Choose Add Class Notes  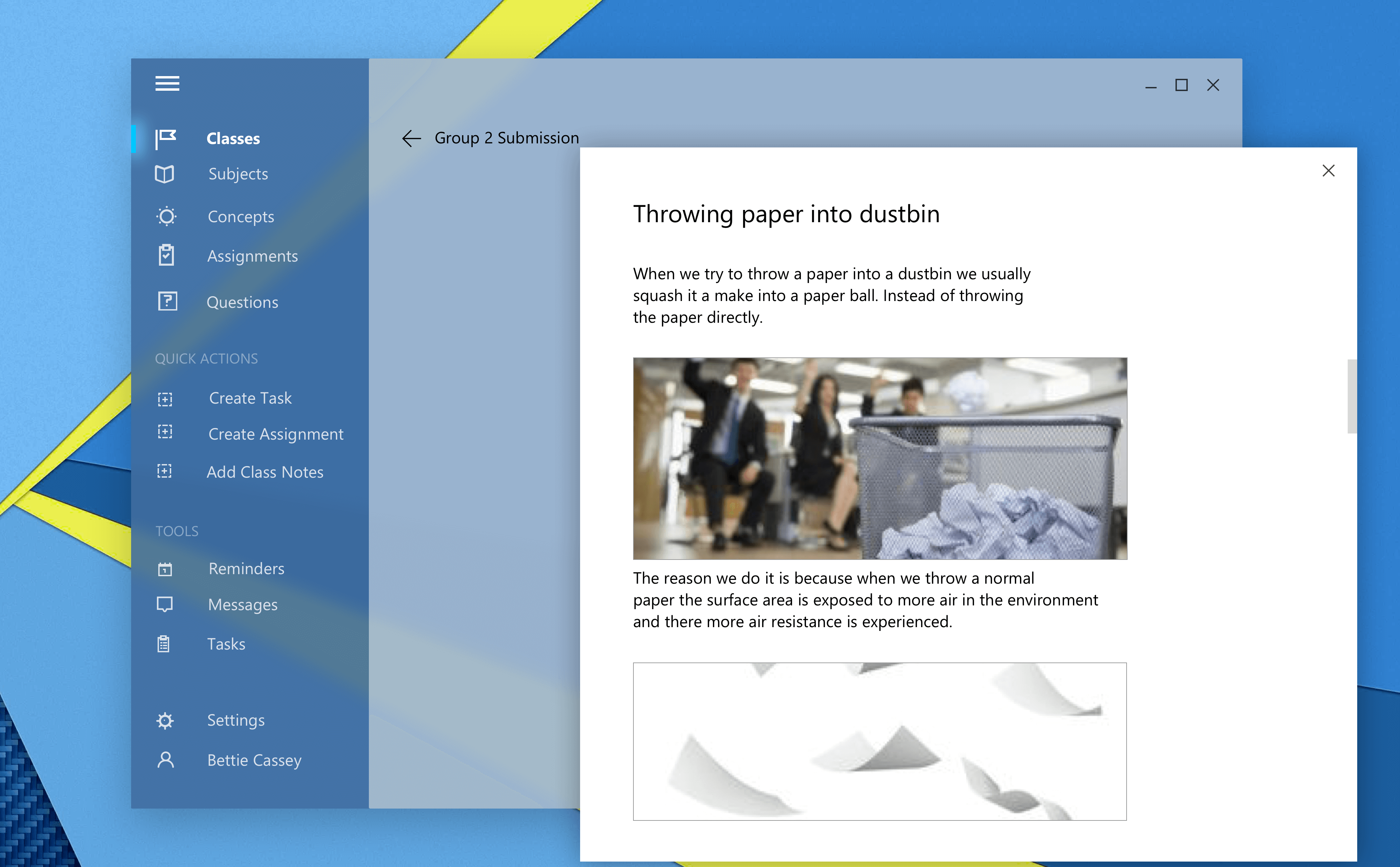pos(265,472)
